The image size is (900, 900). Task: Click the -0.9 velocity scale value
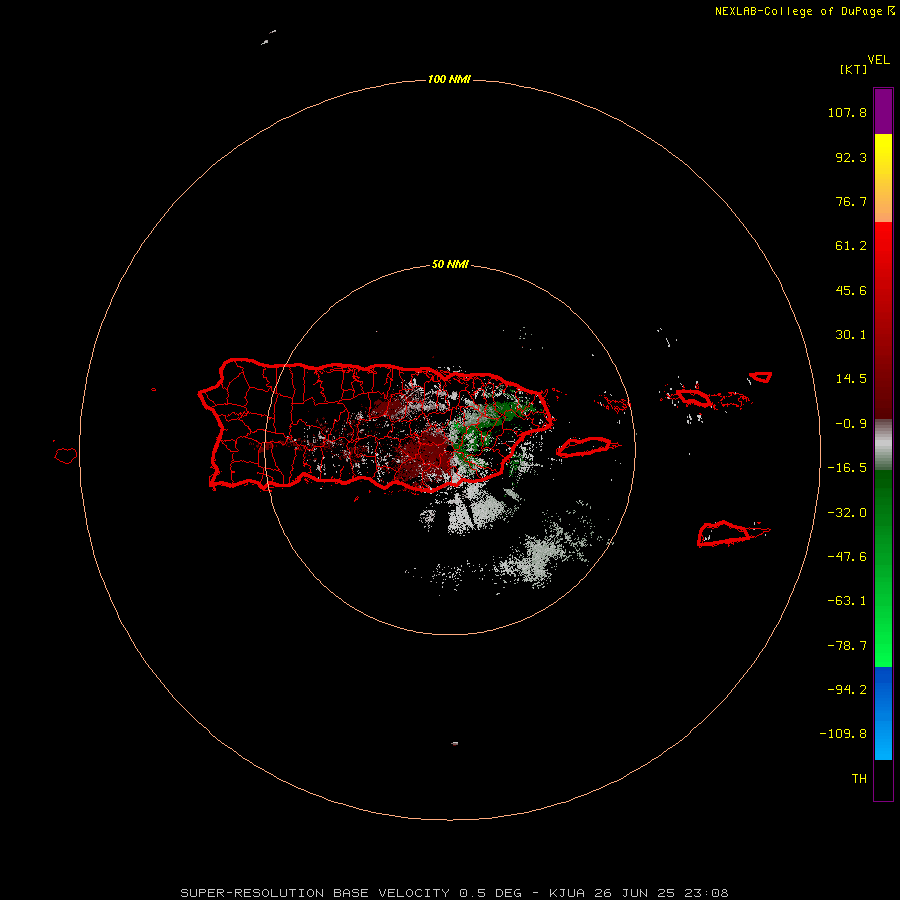click(851, 424)
